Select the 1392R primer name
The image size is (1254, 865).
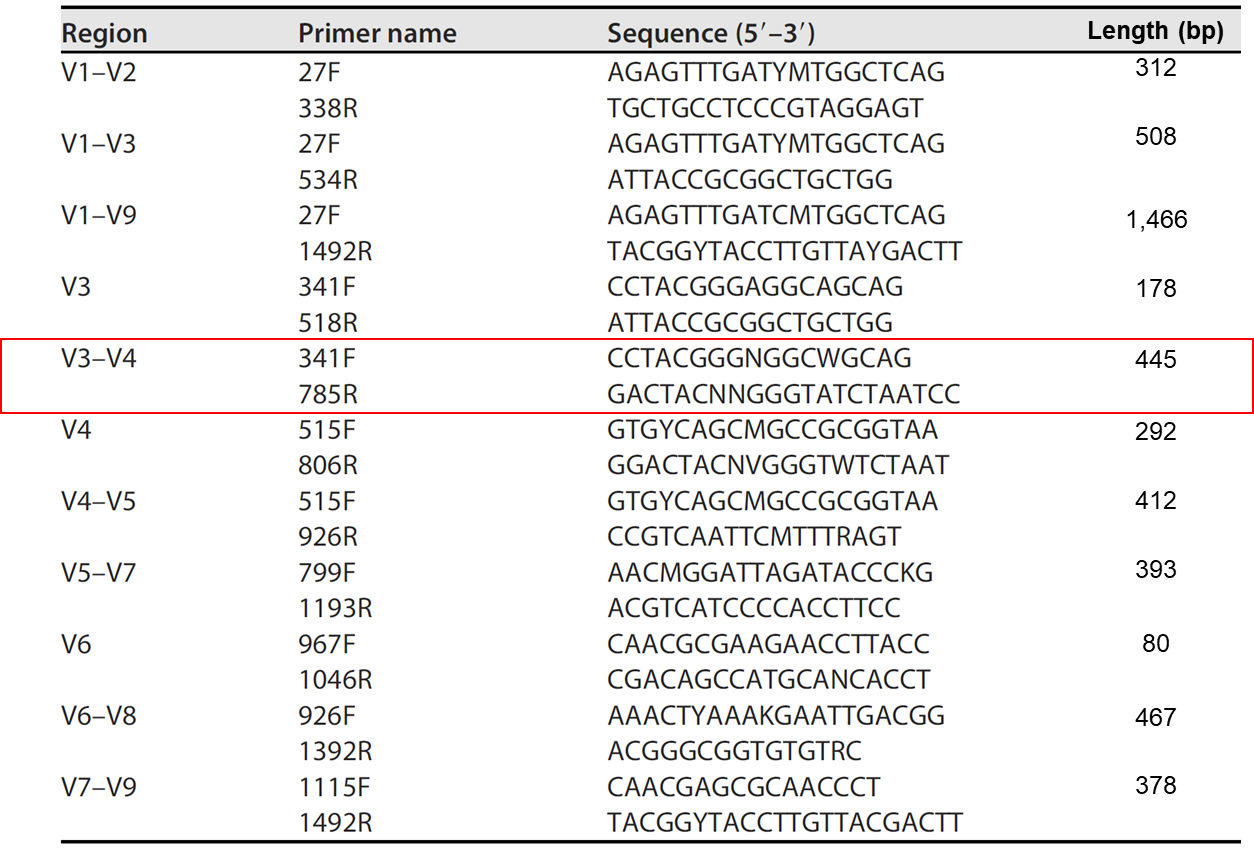(x=335, y=751)
